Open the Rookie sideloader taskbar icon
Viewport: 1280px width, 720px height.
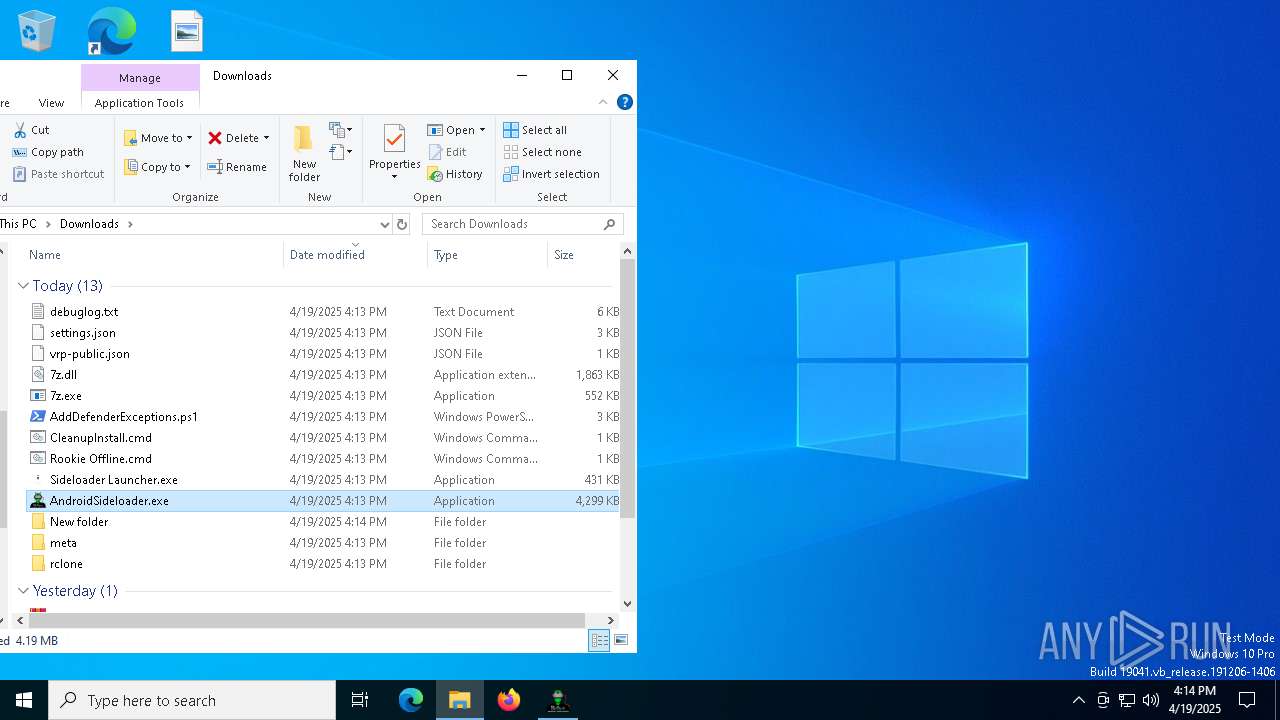click(558, 700)
